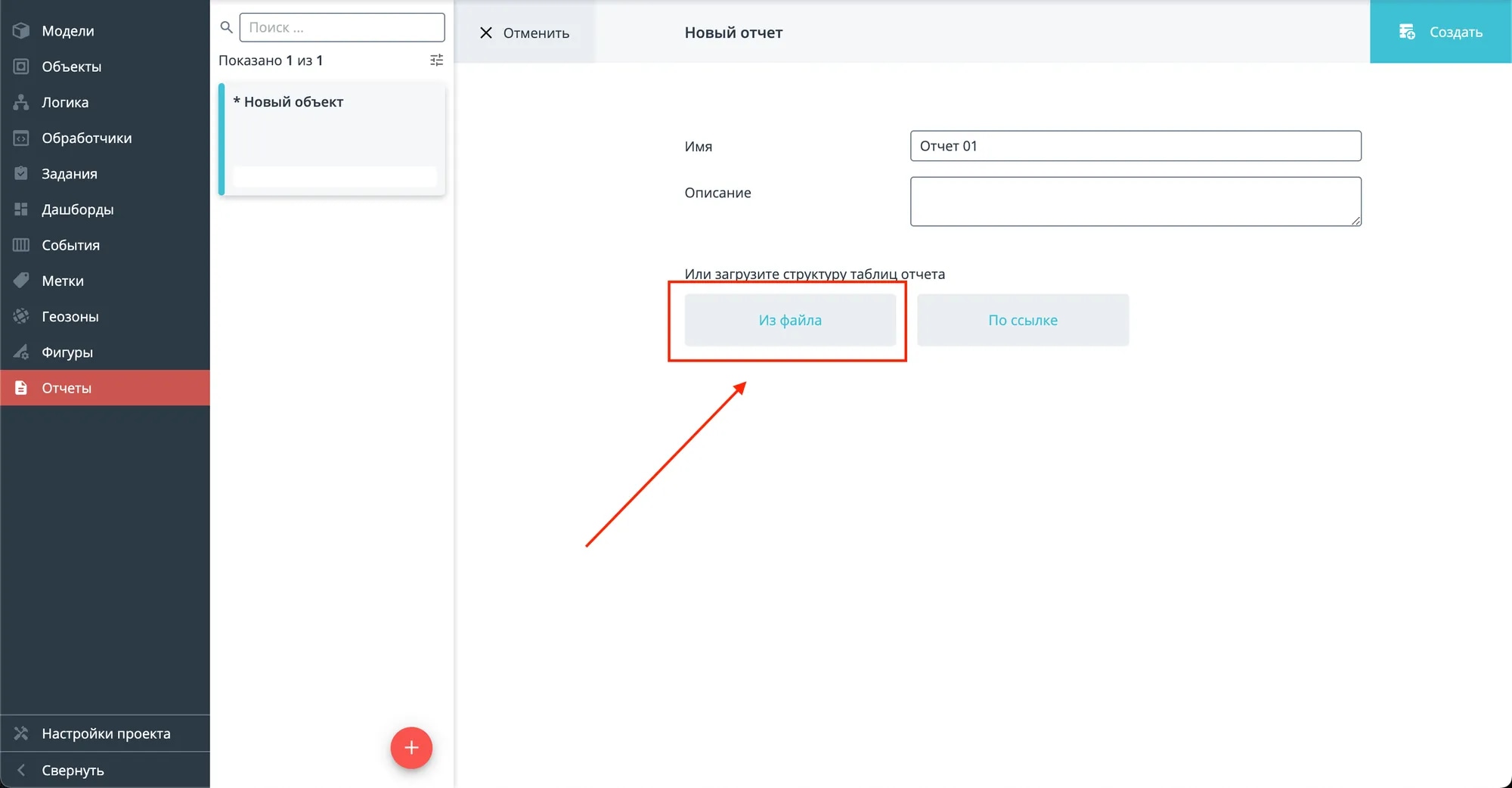This screenshot has width=1512, height=788.
Task: Click the Figures shapes icon
Action: tap(21, 352)
